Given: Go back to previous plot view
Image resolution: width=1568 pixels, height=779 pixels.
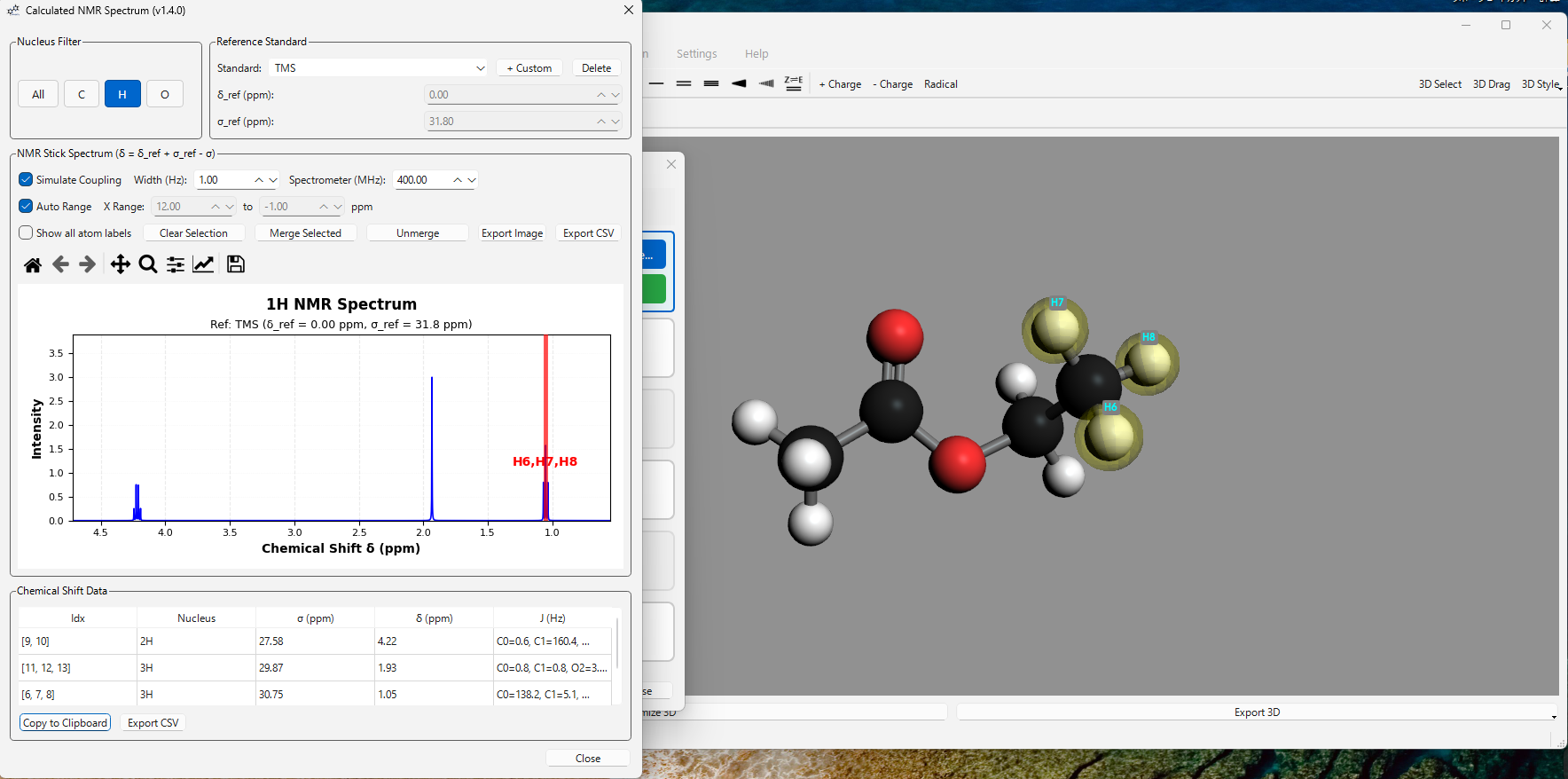Looking at the screenshot, I should pos(60,264).
